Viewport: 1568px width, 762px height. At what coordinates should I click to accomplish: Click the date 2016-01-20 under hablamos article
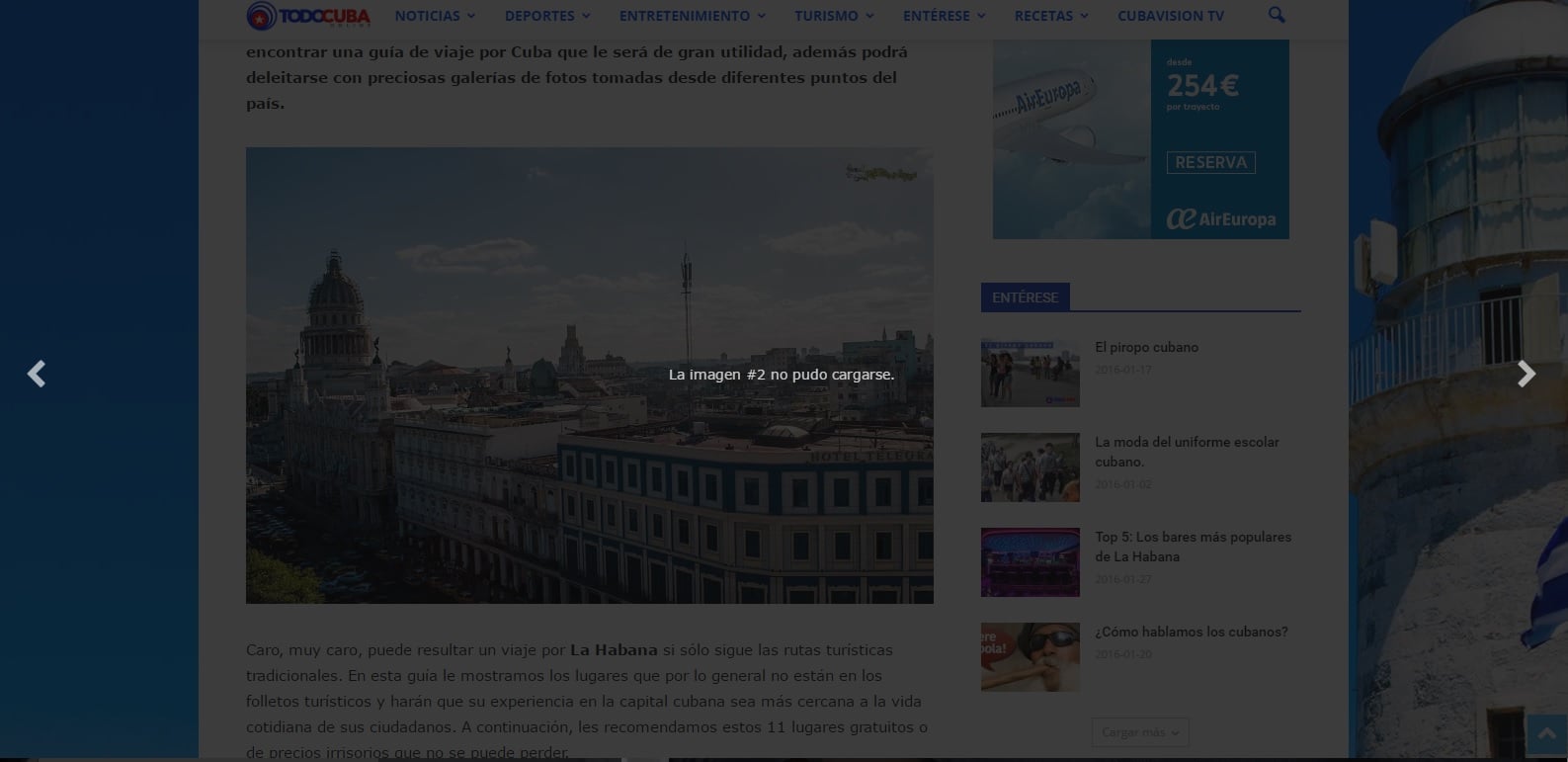pos(1123,654)
